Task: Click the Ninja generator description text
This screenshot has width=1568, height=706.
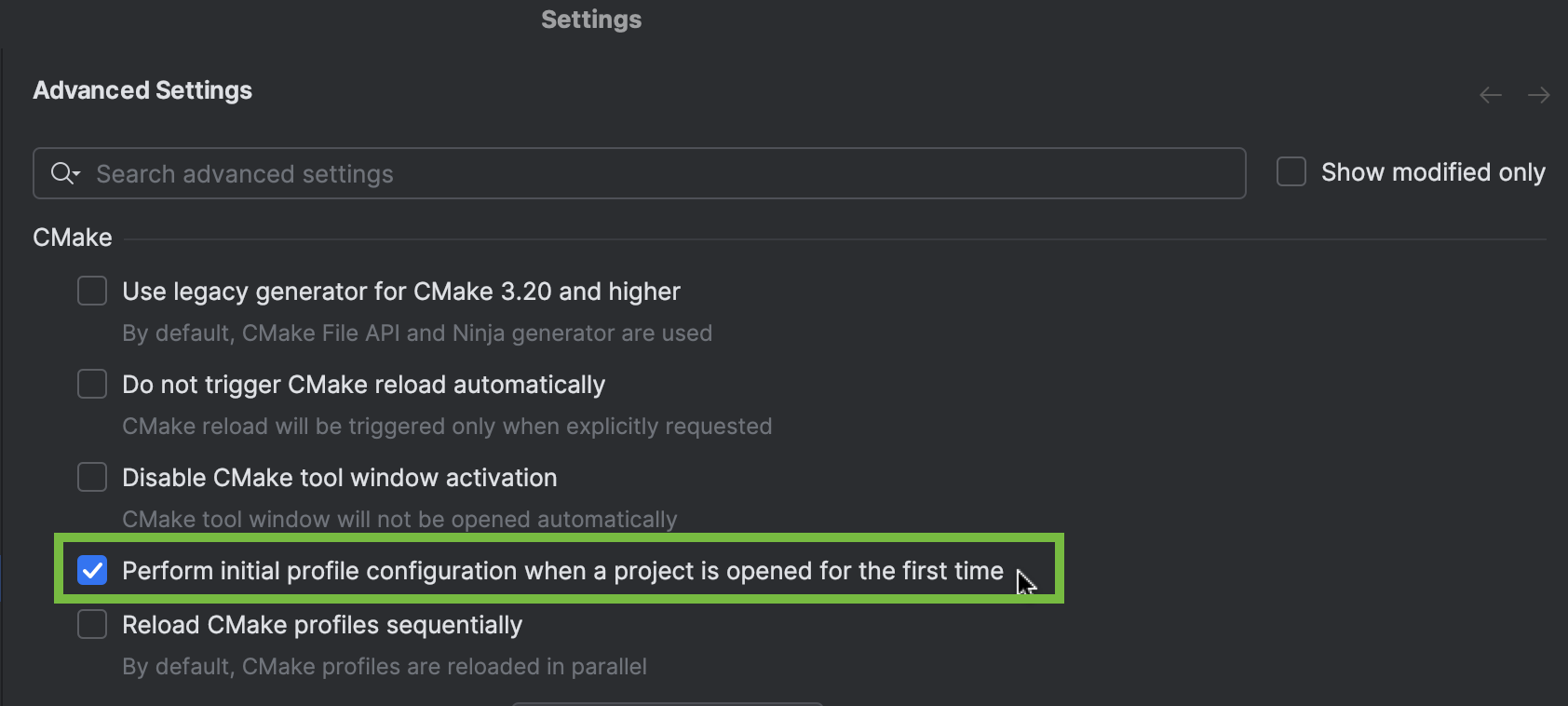Action: (416, 333)
